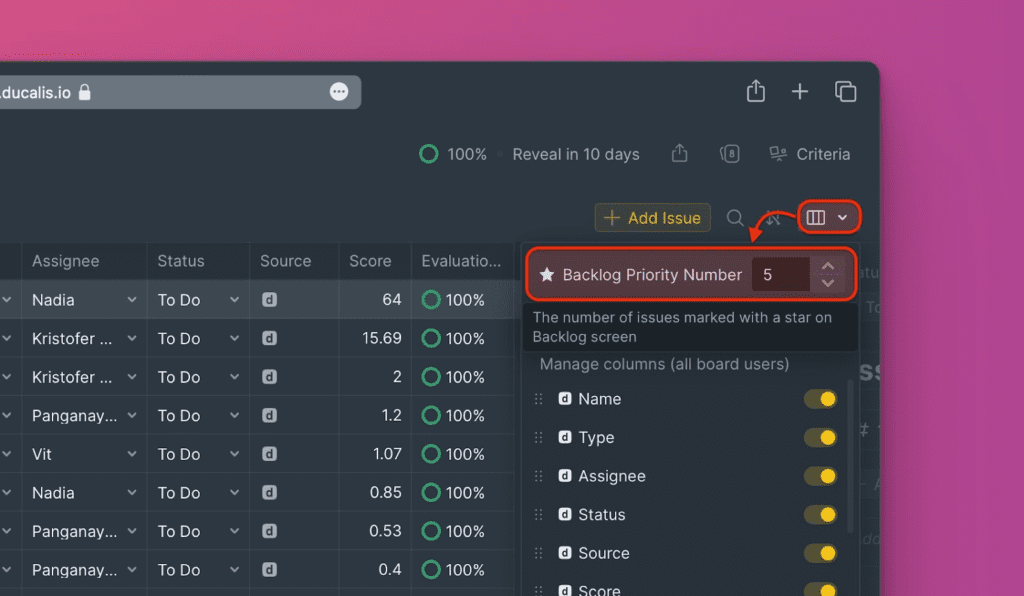The width and height of the screenshot is (1024, 596).
Task: Disable the Status column toggle
Action: [821, 515]
